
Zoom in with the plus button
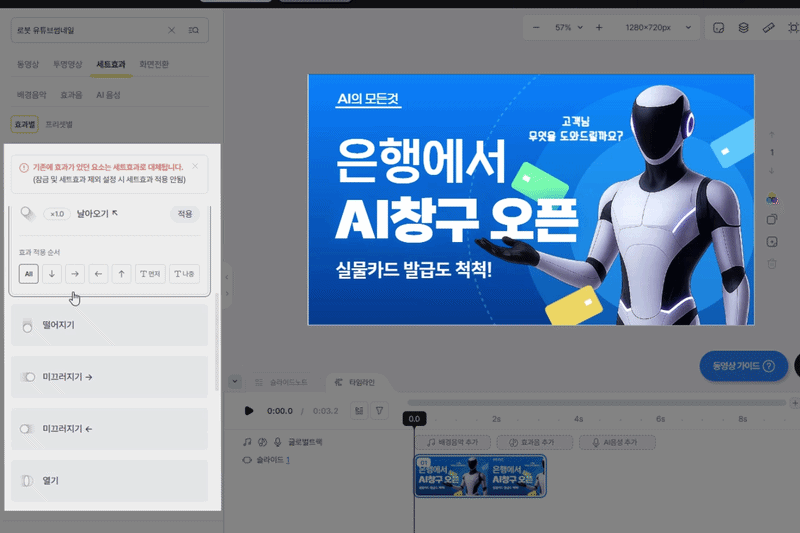point(599,28)
